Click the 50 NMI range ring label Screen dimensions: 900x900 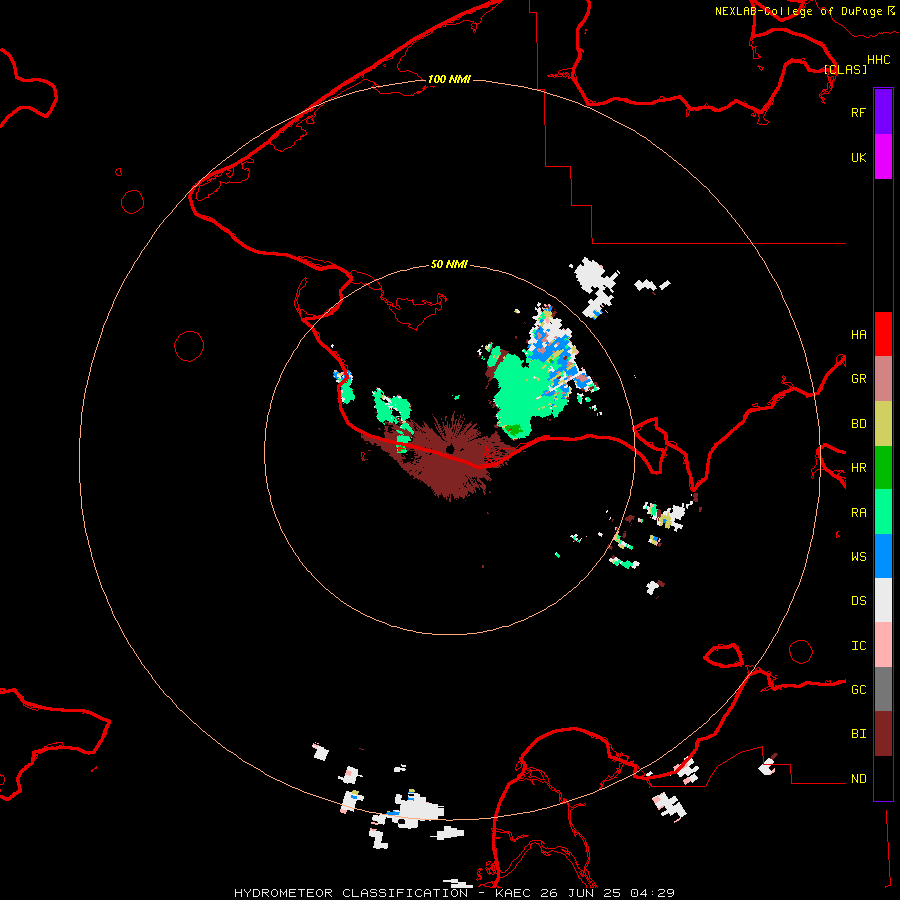pos(449,264)
